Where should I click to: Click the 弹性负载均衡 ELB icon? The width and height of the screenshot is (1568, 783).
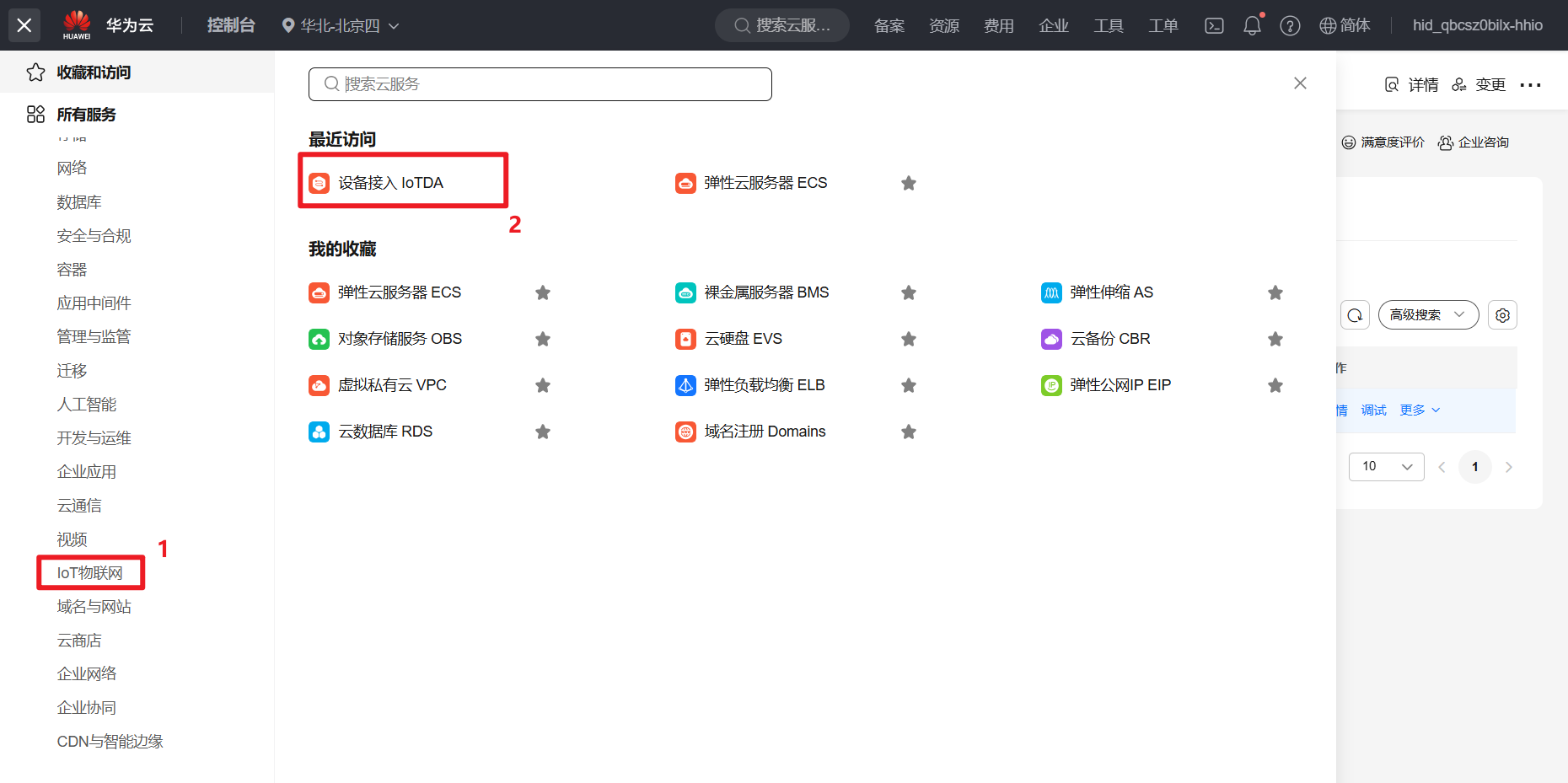(x=685, y=385)
